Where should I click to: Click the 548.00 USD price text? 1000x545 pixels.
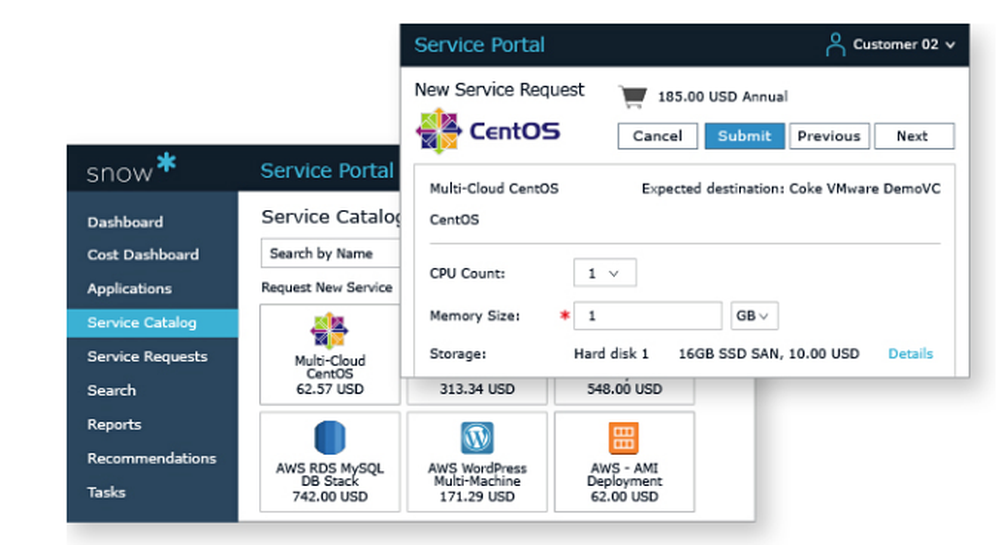[x=624, y=389]
